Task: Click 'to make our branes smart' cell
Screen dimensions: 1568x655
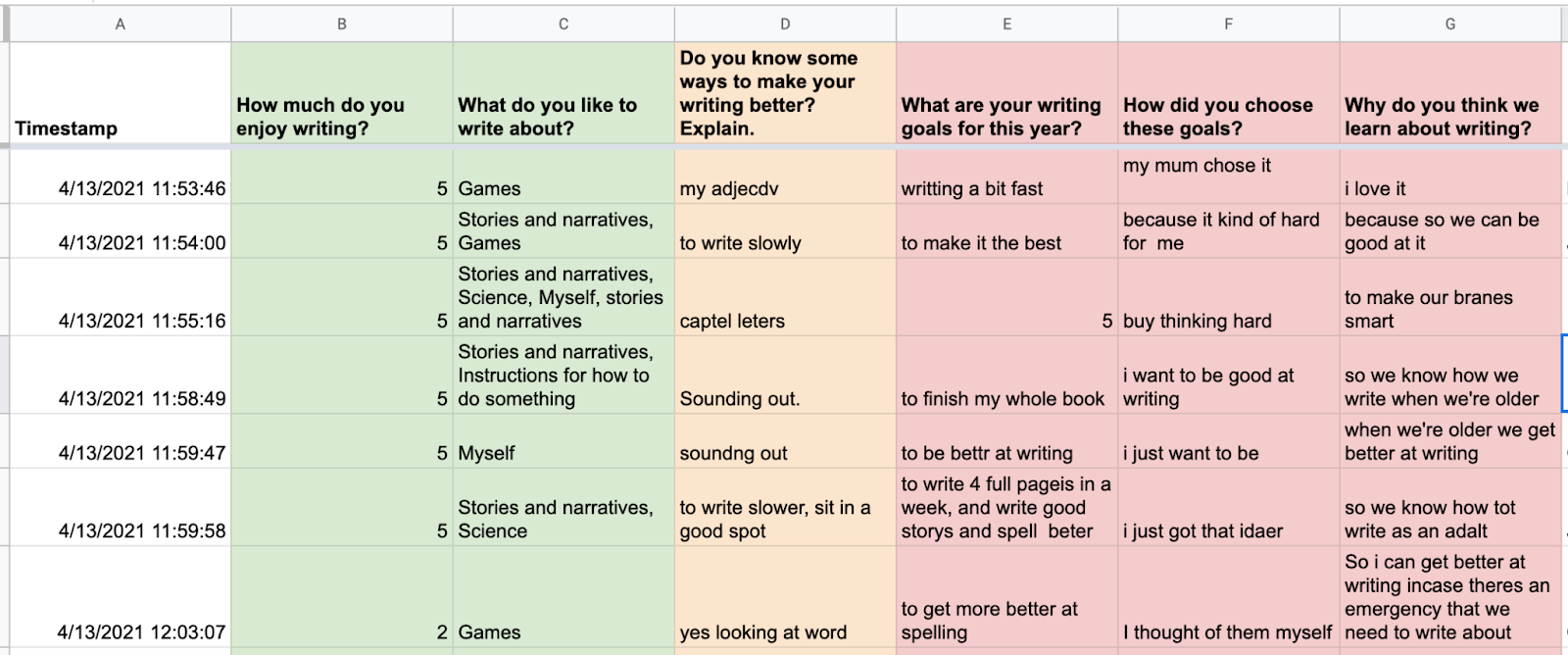Action: (1449, 296)
